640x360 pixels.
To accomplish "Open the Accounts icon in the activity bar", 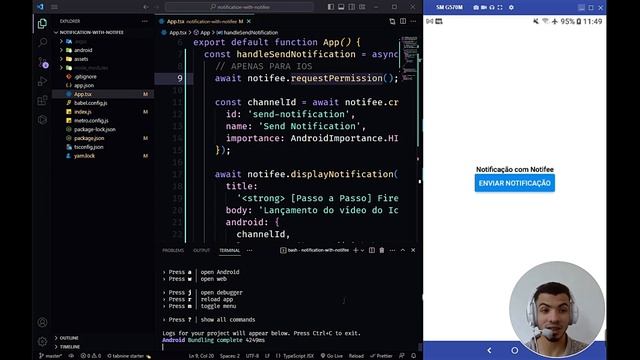I will (42, 322).
